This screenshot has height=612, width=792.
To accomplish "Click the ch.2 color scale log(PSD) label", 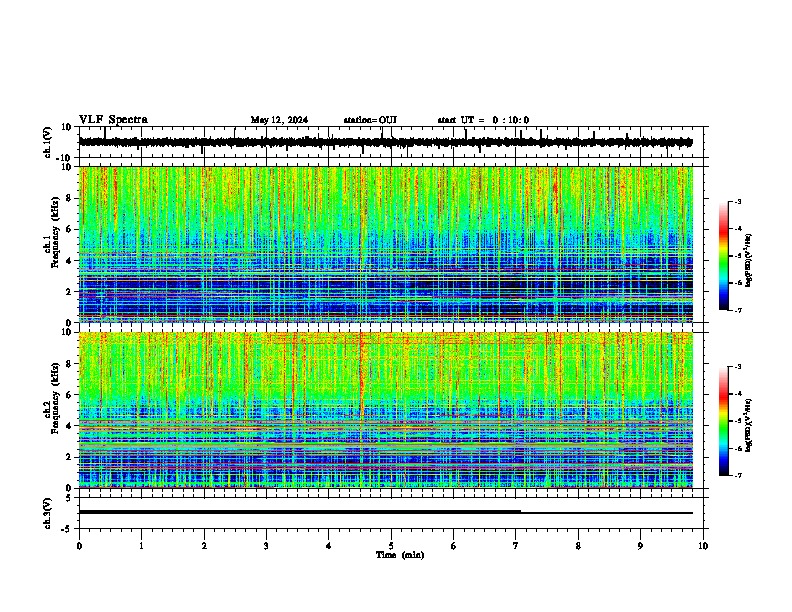I will pyautogui.click(x=749, y=426).
